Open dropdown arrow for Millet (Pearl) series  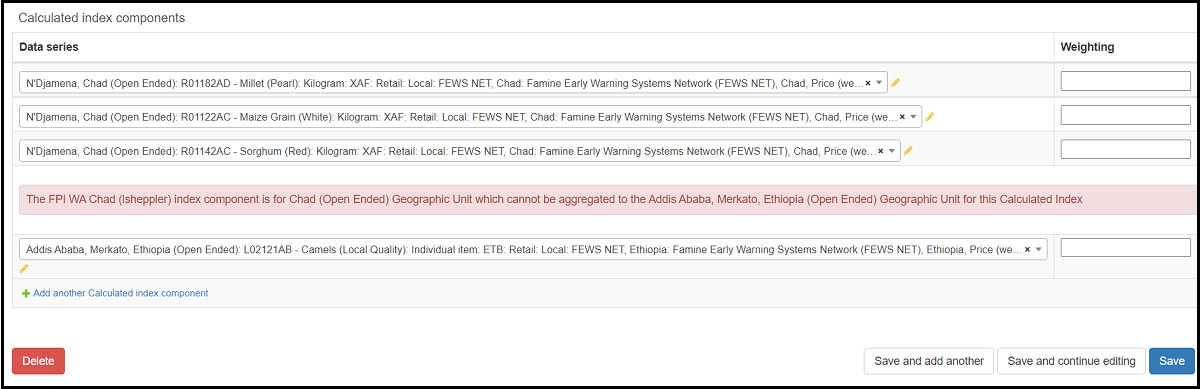click(879, 83)
